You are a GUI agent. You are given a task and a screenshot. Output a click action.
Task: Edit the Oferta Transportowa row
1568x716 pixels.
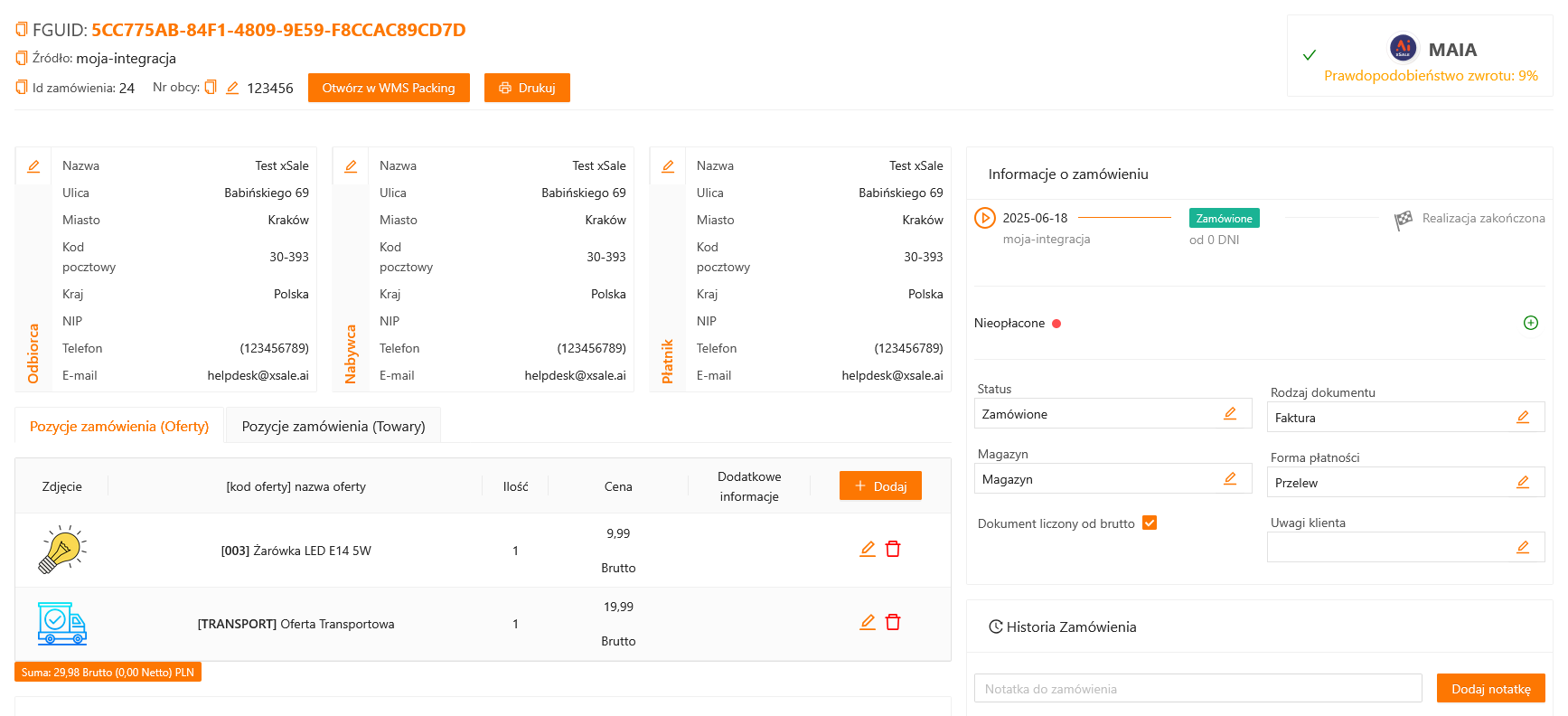click(868, 622)
